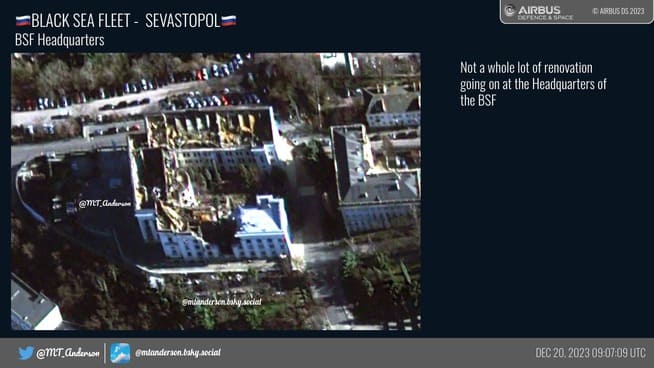The height and width of the screenshot is (368, 654).
Task: Click the BLACK SEA FLEET - SEVASTOPOL title
Action: [x=126, y=20]
